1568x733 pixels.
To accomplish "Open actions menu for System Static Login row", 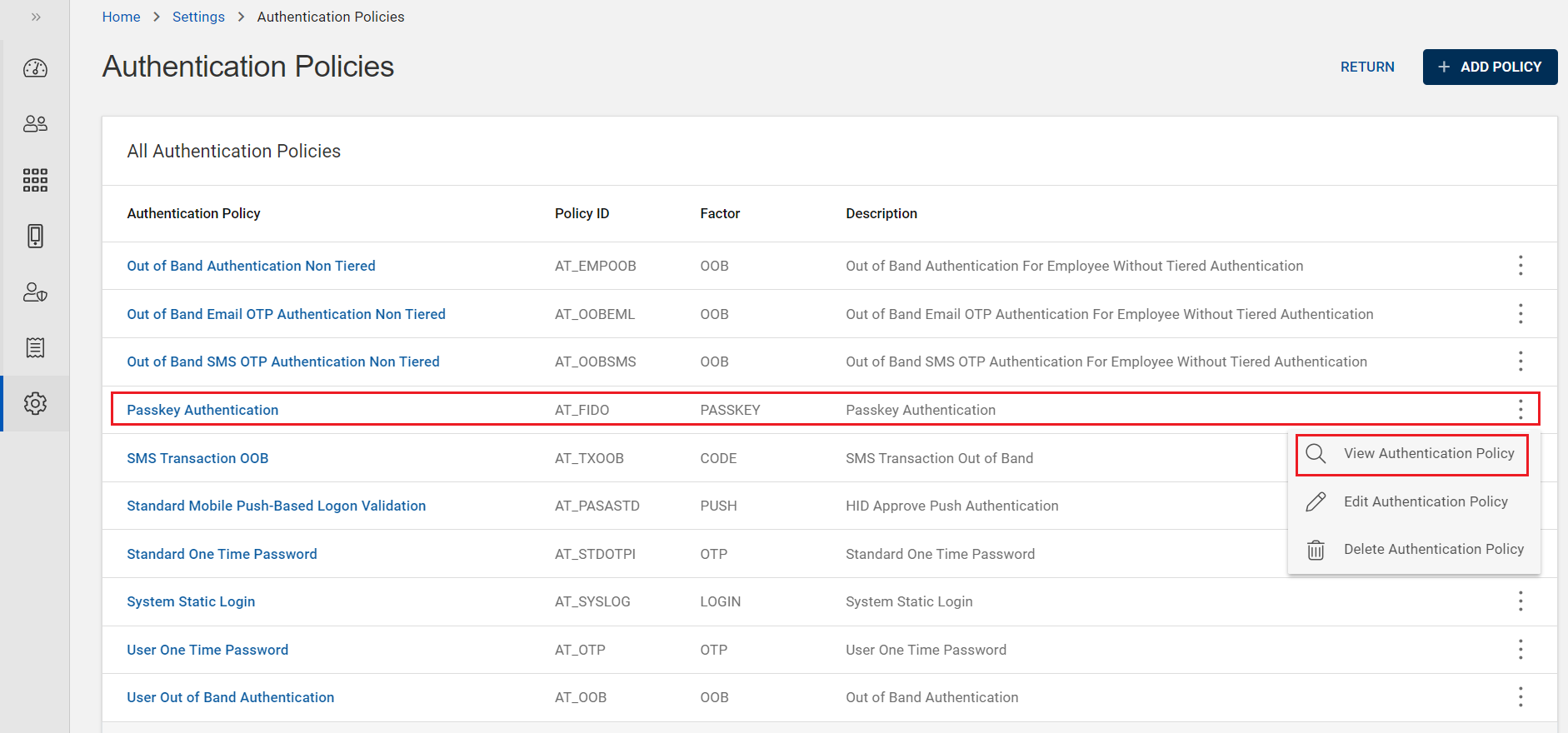I will (1520, 601).
